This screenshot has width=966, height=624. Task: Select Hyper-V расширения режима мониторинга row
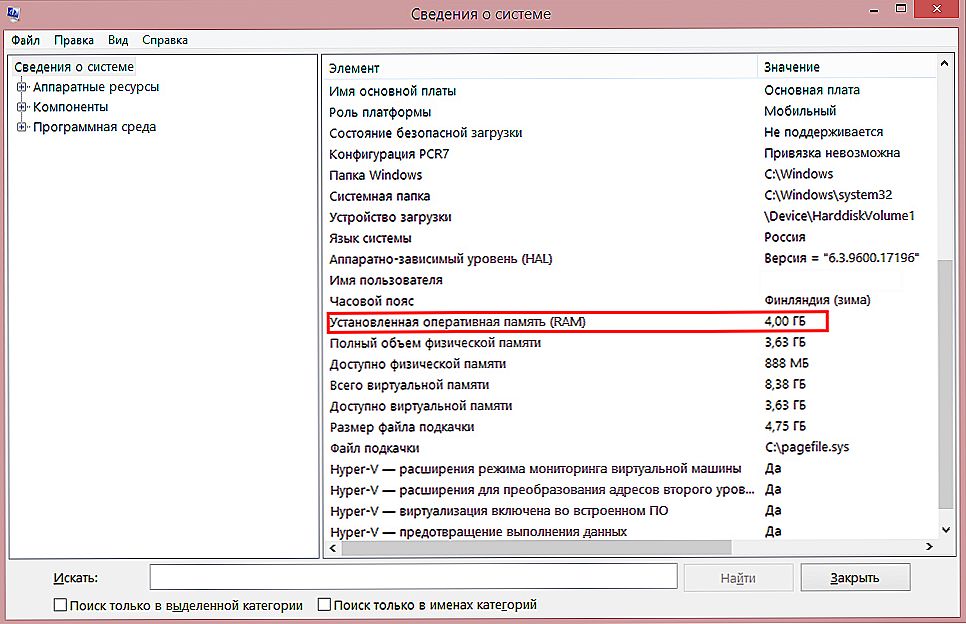point(630,468)
